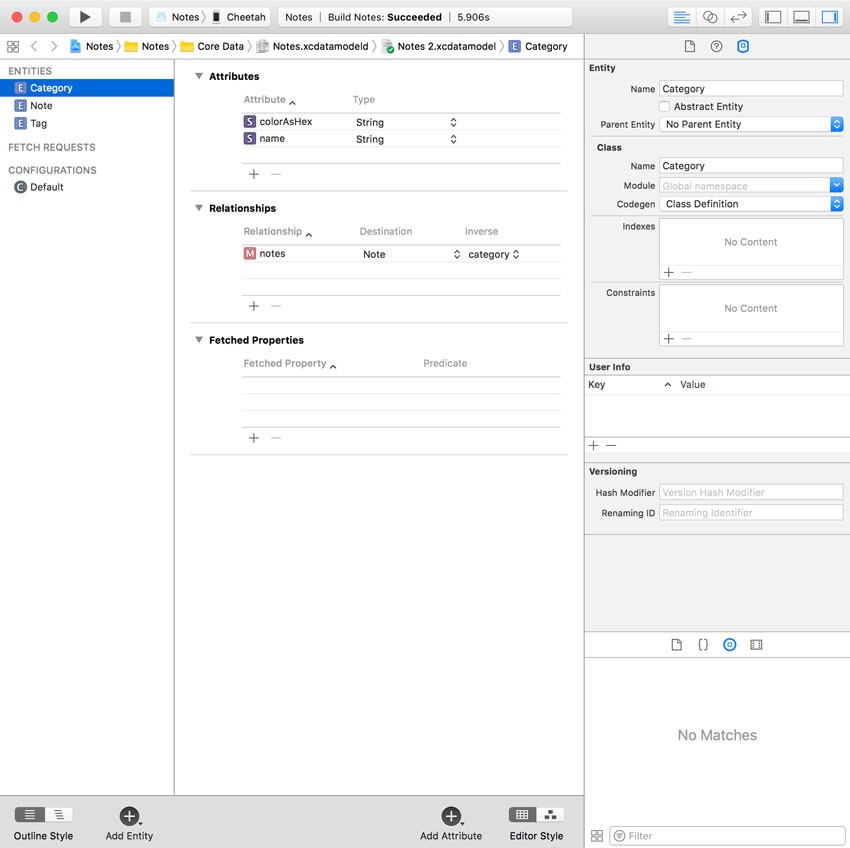
Task: Sort by Relationship column header
Action: coord(278,232)
